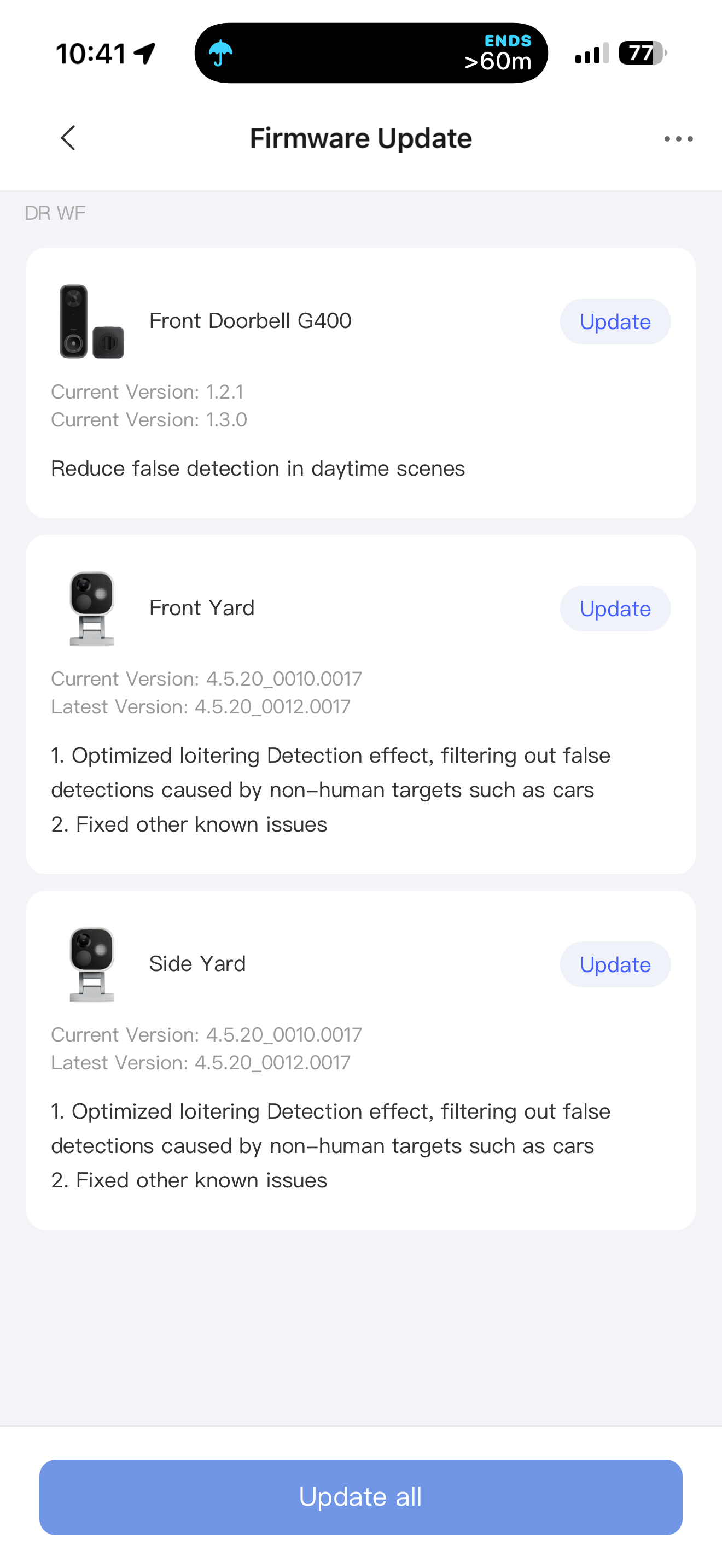Tap the Side Yard camera image
The image size is (722, 1568).
pos(91,964)
